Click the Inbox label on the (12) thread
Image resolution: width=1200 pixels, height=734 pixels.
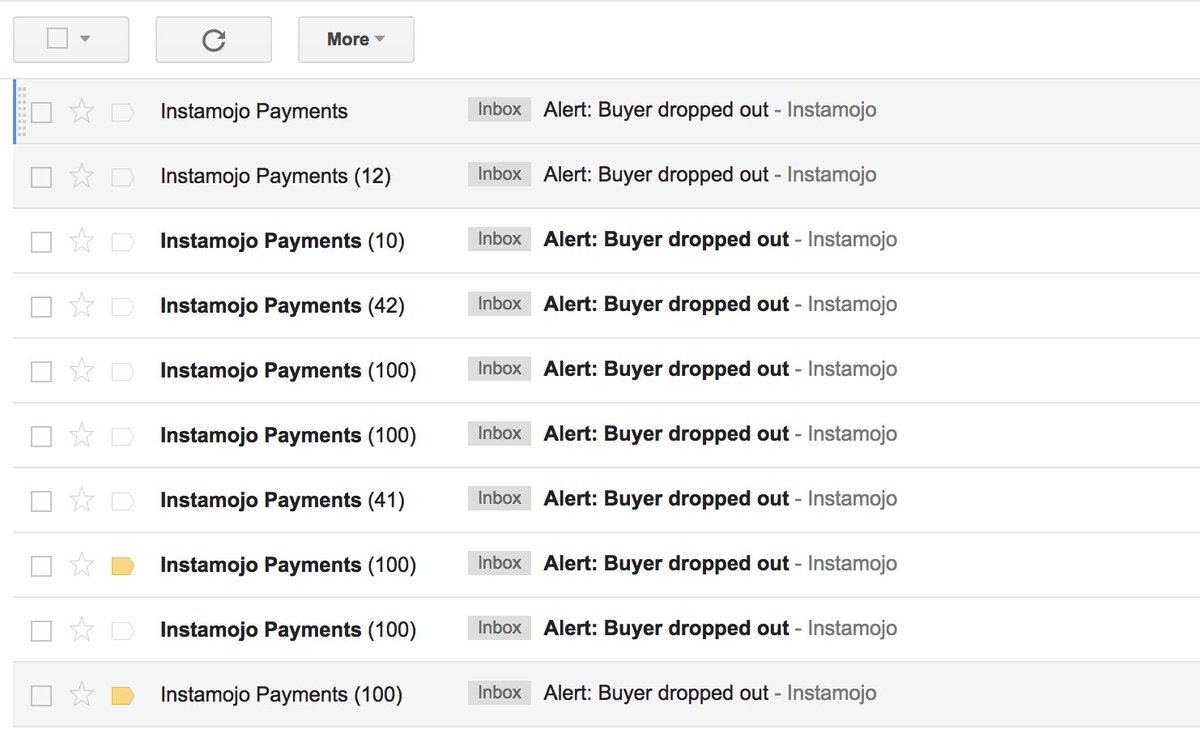coord(499,174)
